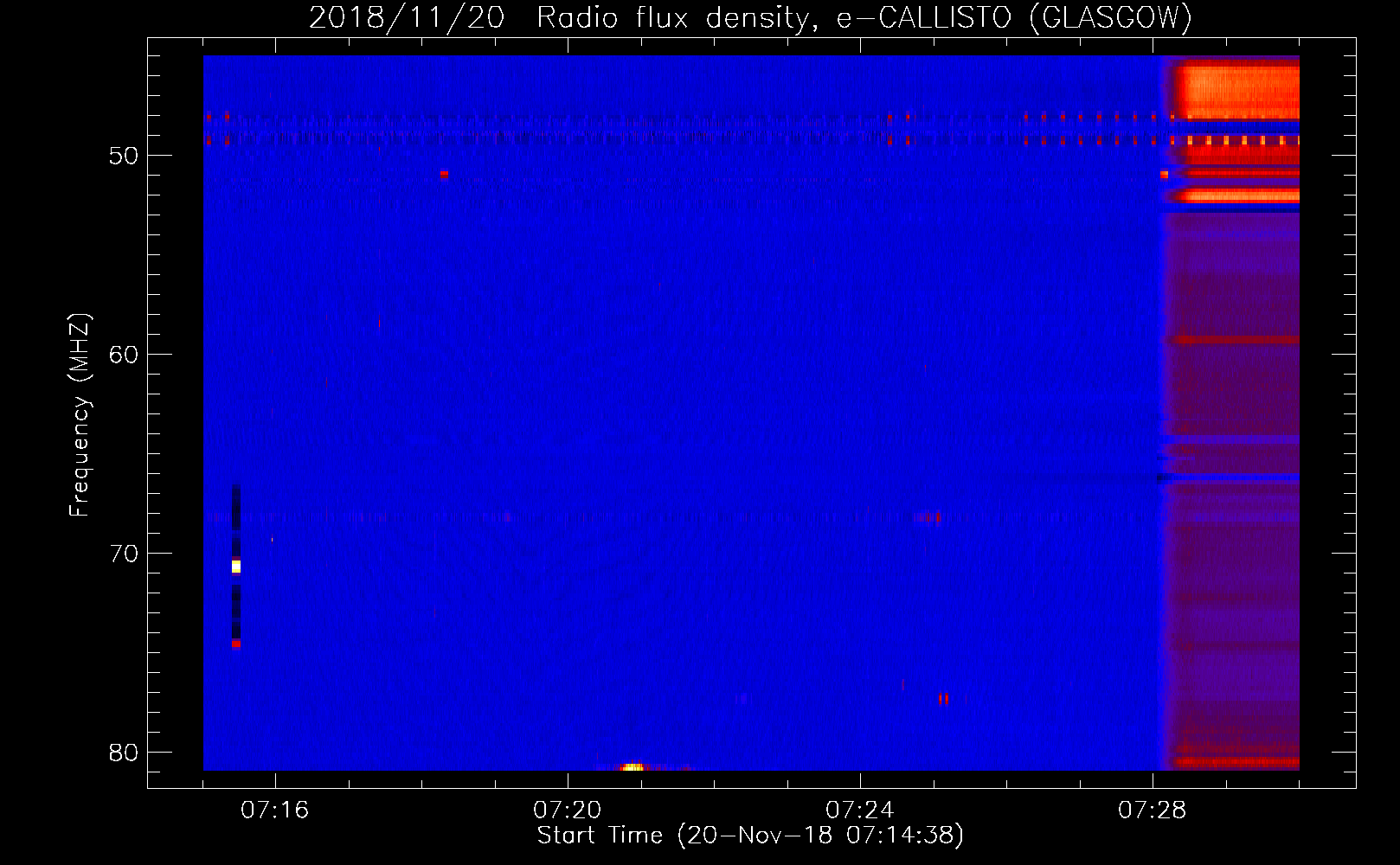Click the 60 frequency tick label
Image resolution: width=1400 pixels, height=865 pixels.
tap(124, 355)
